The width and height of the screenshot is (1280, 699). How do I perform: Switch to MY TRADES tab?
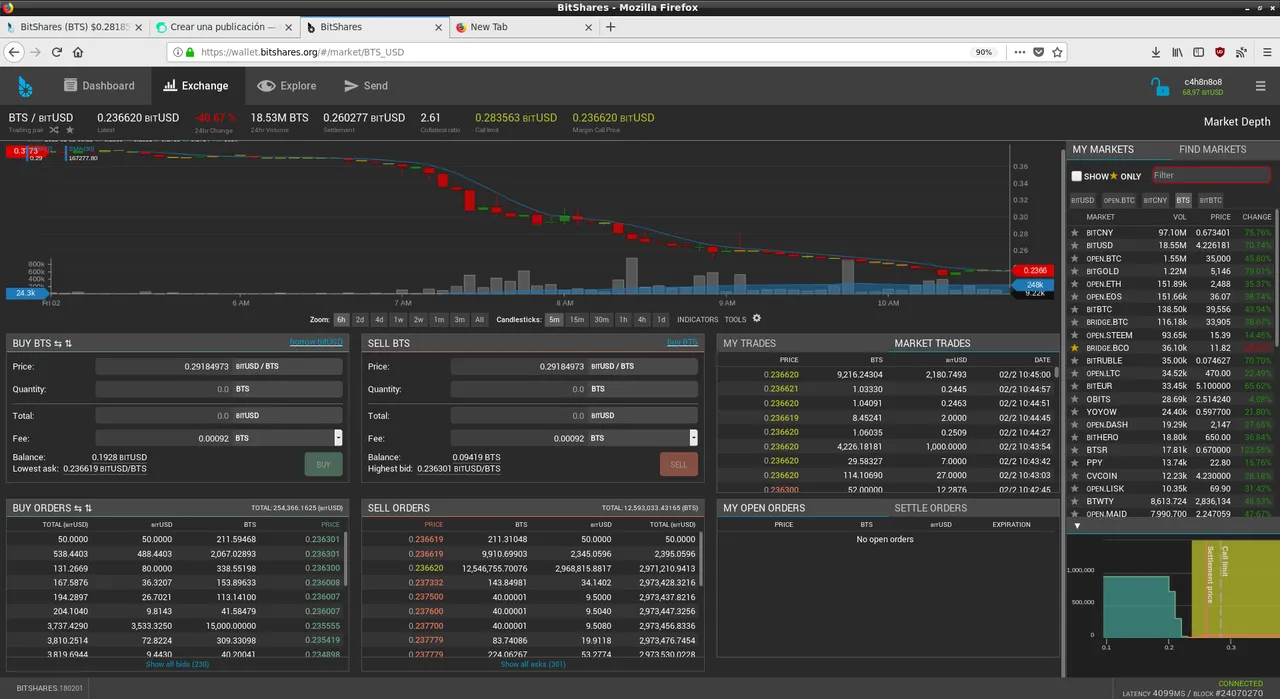tap(749, 344)
